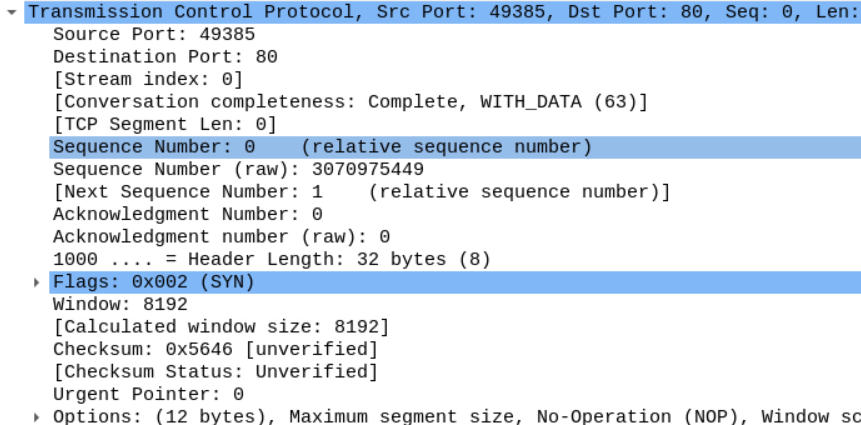Expand the Flags: 0x002 (SYN) arrow
861x425 pixels.
coord(38,282)
